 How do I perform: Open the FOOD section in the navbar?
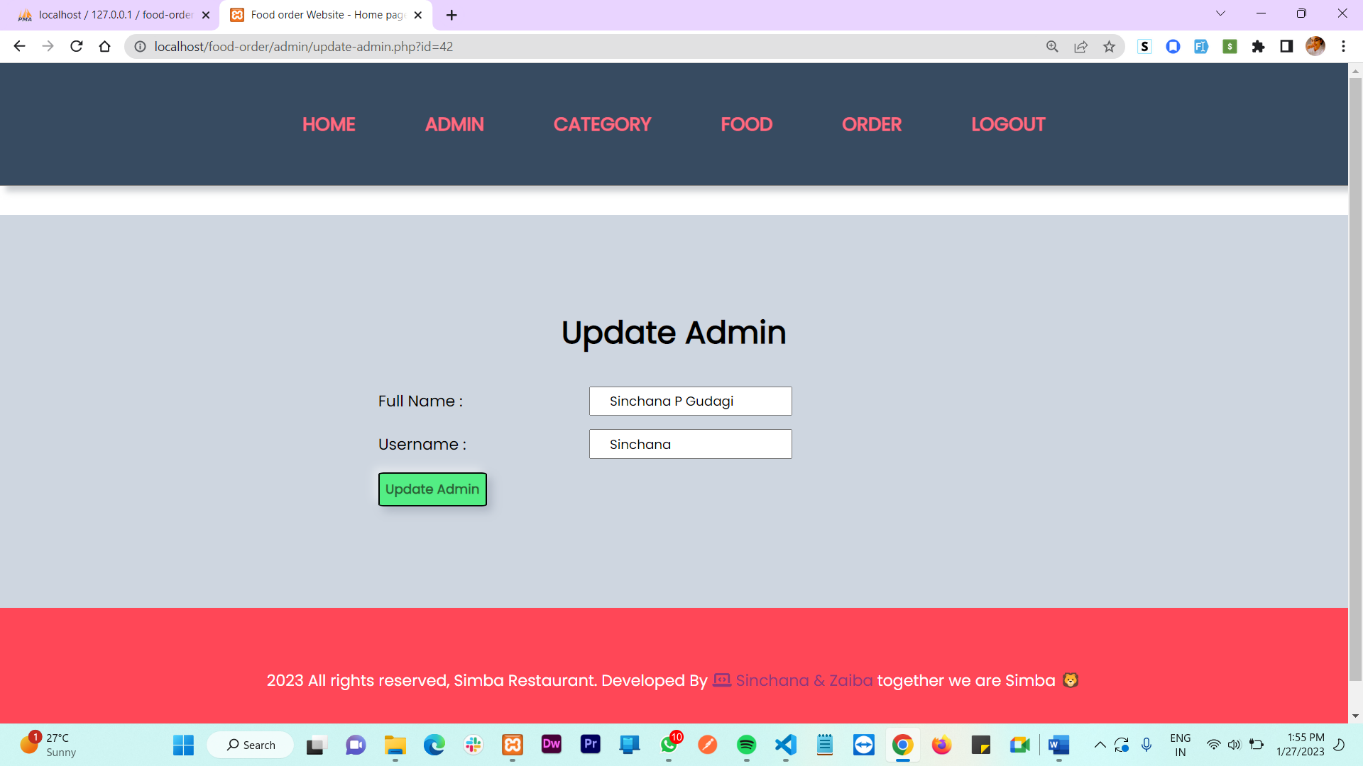tap(746, 124)
